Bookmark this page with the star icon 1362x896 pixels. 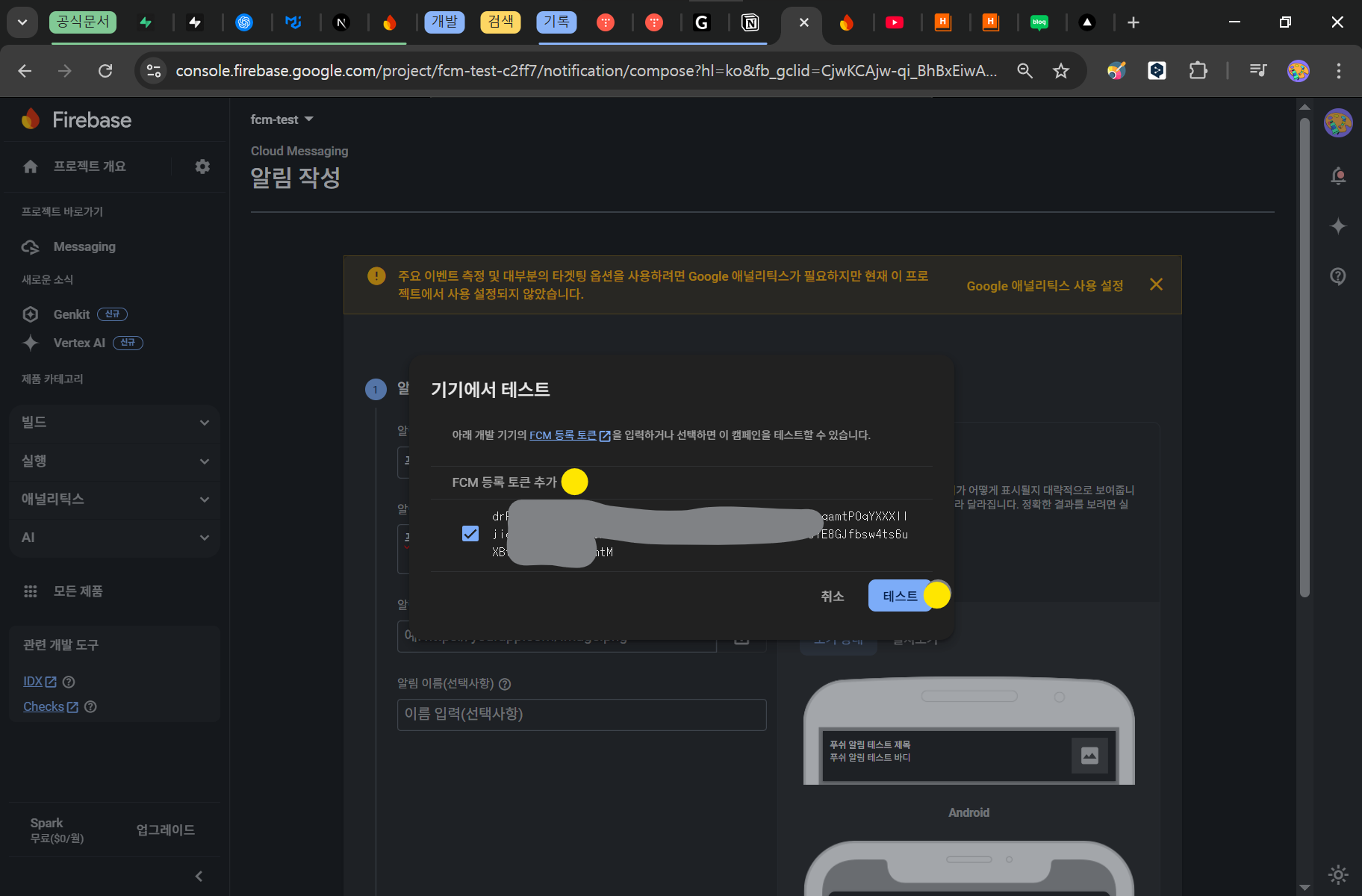(x=1060, y=71)
